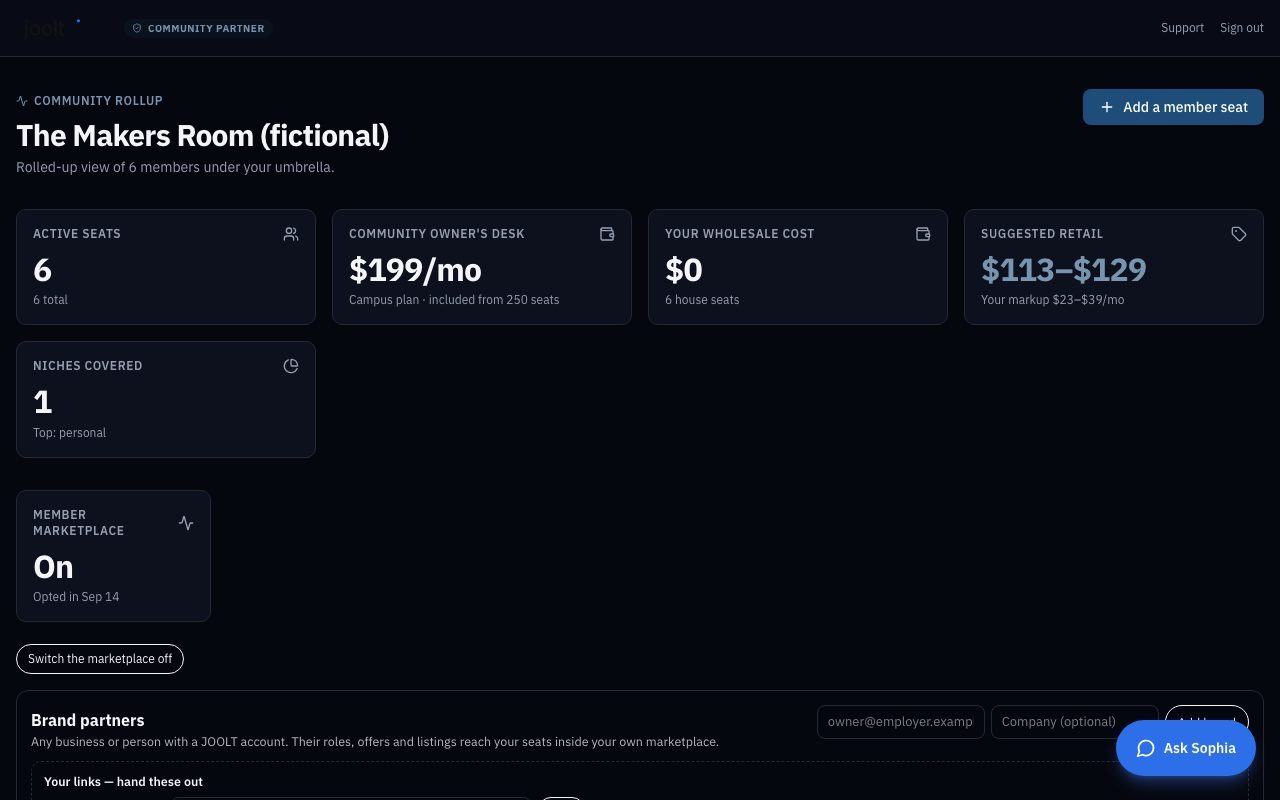Sign out of the account

(1242, 28)
